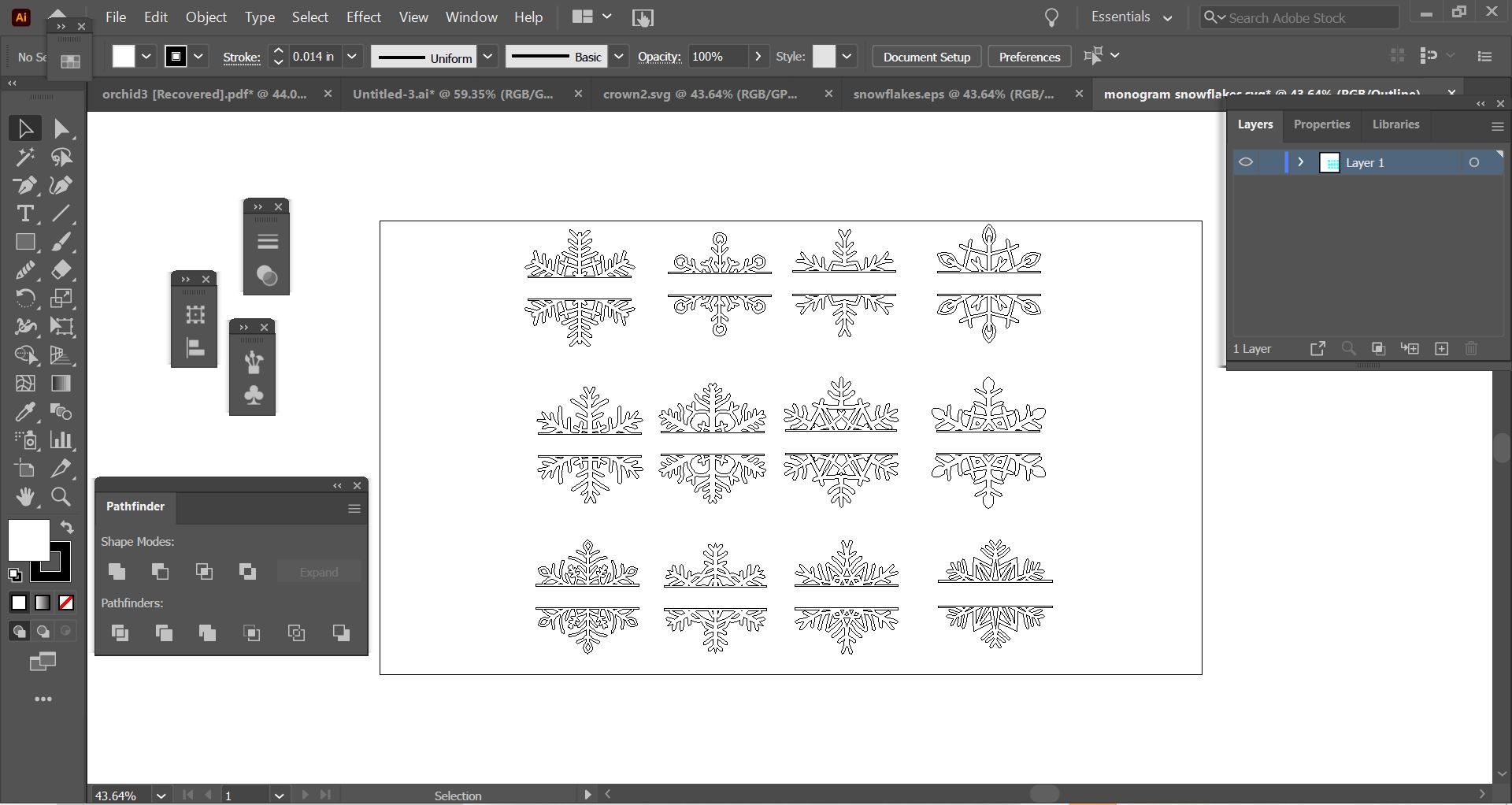This screenshot has height=805, width=1512.
Task: Apply the Divide pathfinder
Action: 120,632
